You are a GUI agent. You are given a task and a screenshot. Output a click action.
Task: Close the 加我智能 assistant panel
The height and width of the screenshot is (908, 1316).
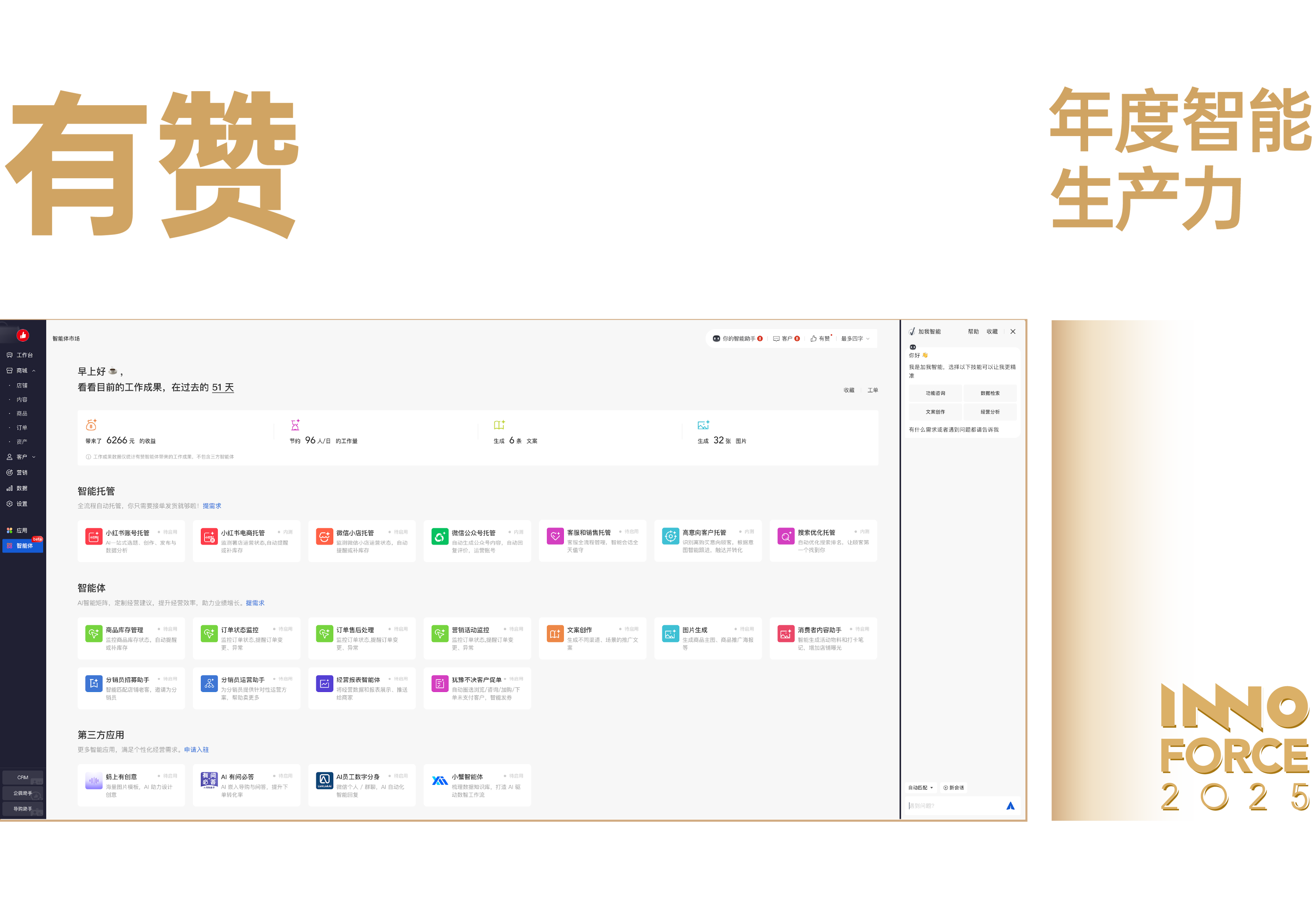click(x=1012, y=331)
